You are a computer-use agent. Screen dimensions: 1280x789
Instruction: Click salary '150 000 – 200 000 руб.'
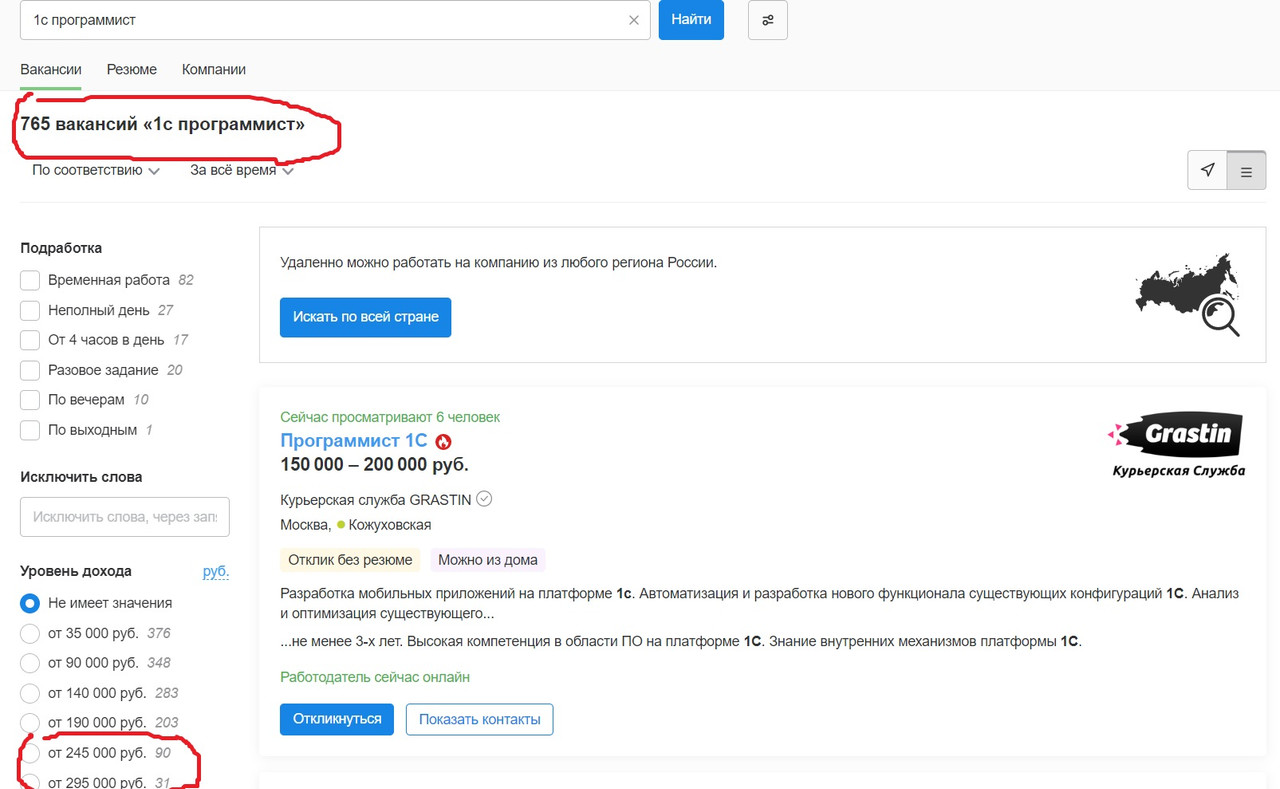[375, 464]
